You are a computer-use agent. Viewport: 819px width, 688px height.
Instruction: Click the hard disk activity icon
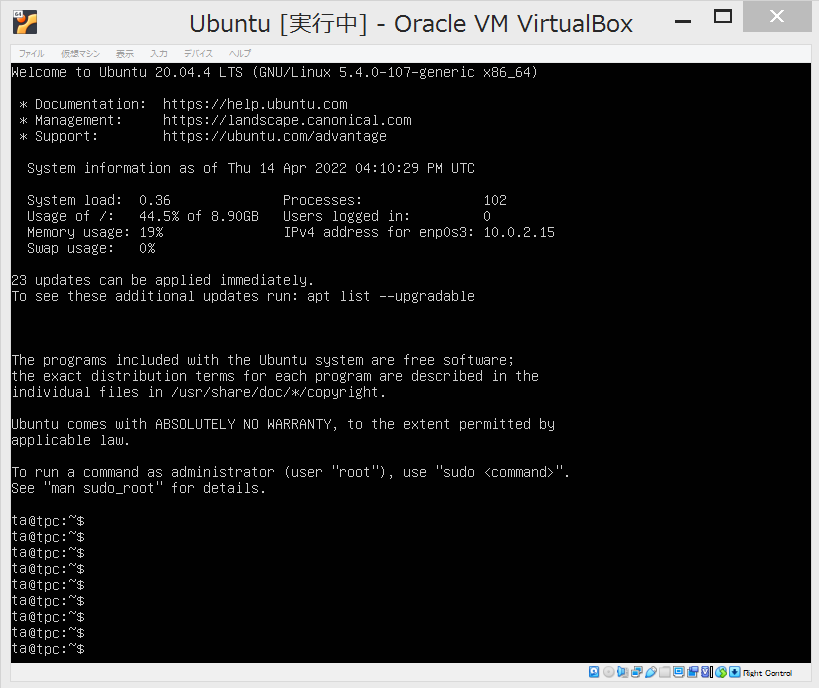pyautogui.click(x=594, y=672)
